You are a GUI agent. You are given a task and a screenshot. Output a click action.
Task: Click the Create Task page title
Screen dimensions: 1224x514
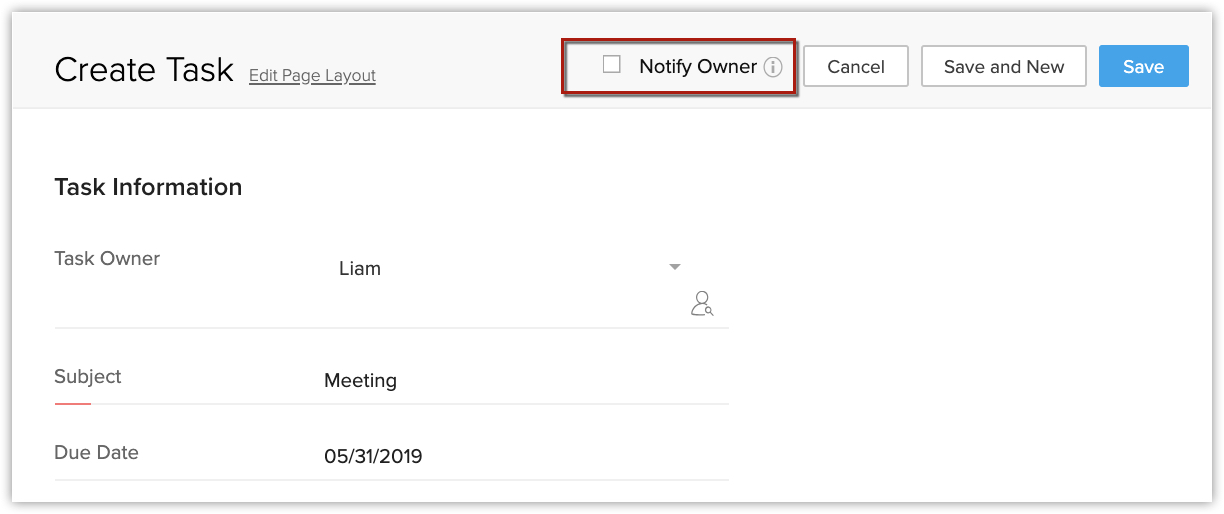[x=143, y=70]
